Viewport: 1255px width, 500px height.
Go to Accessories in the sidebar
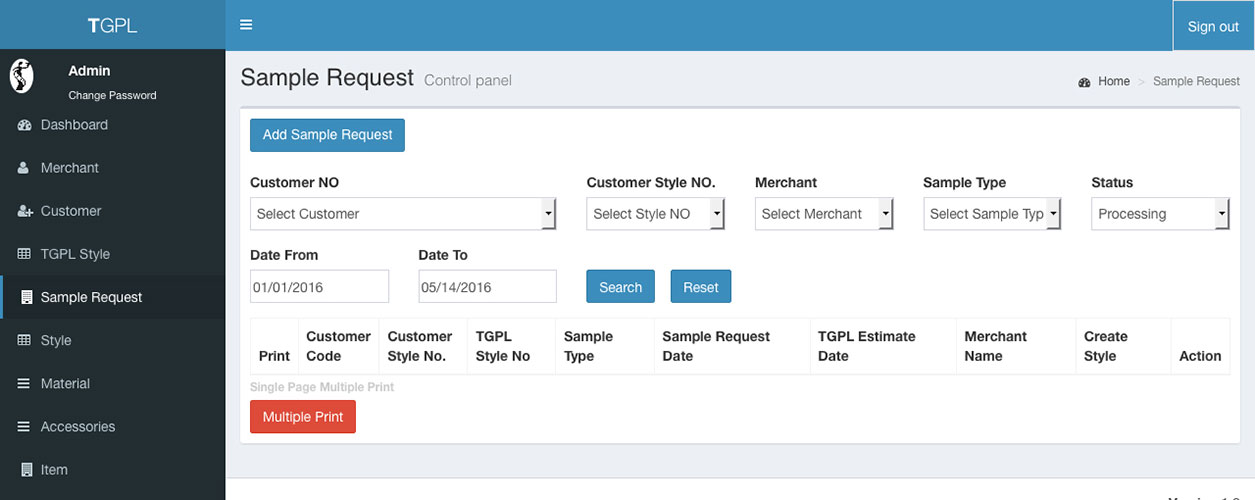pyautogui.click(x=77, y=427)
